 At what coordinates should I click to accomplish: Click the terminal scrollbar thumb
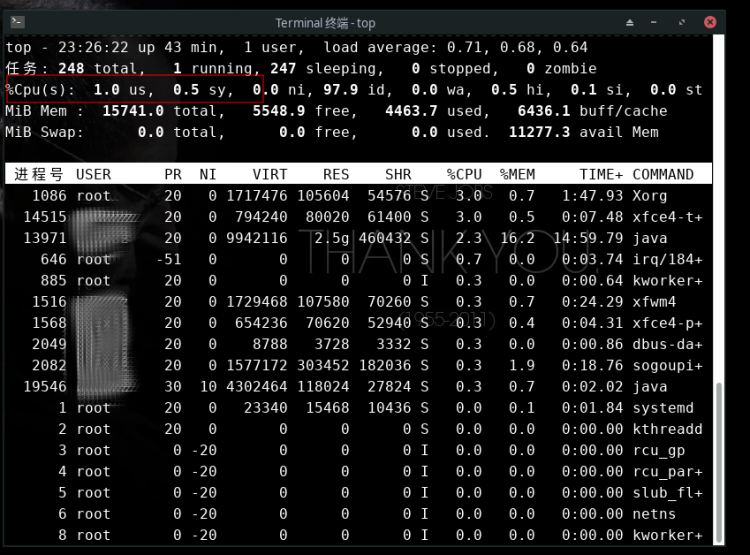point(719,463)
